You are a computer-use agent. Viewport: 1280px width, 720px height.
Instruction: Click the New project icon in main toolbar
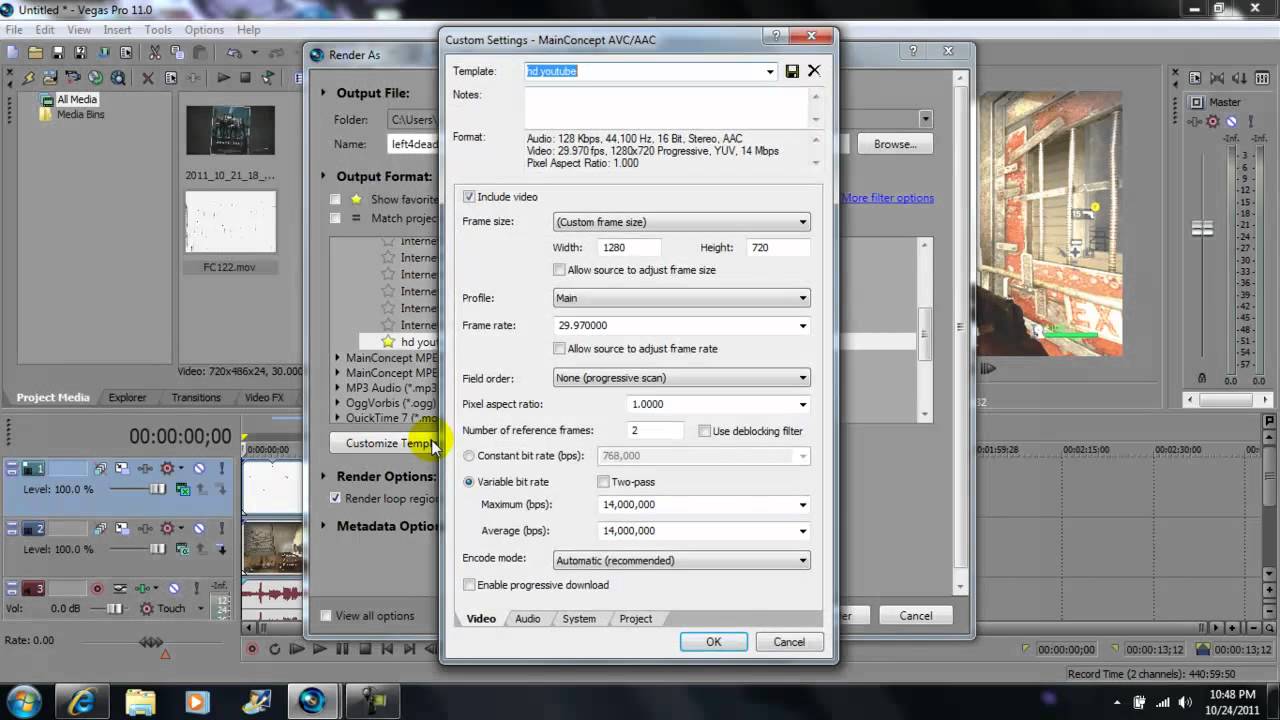(x=14, y=52)
